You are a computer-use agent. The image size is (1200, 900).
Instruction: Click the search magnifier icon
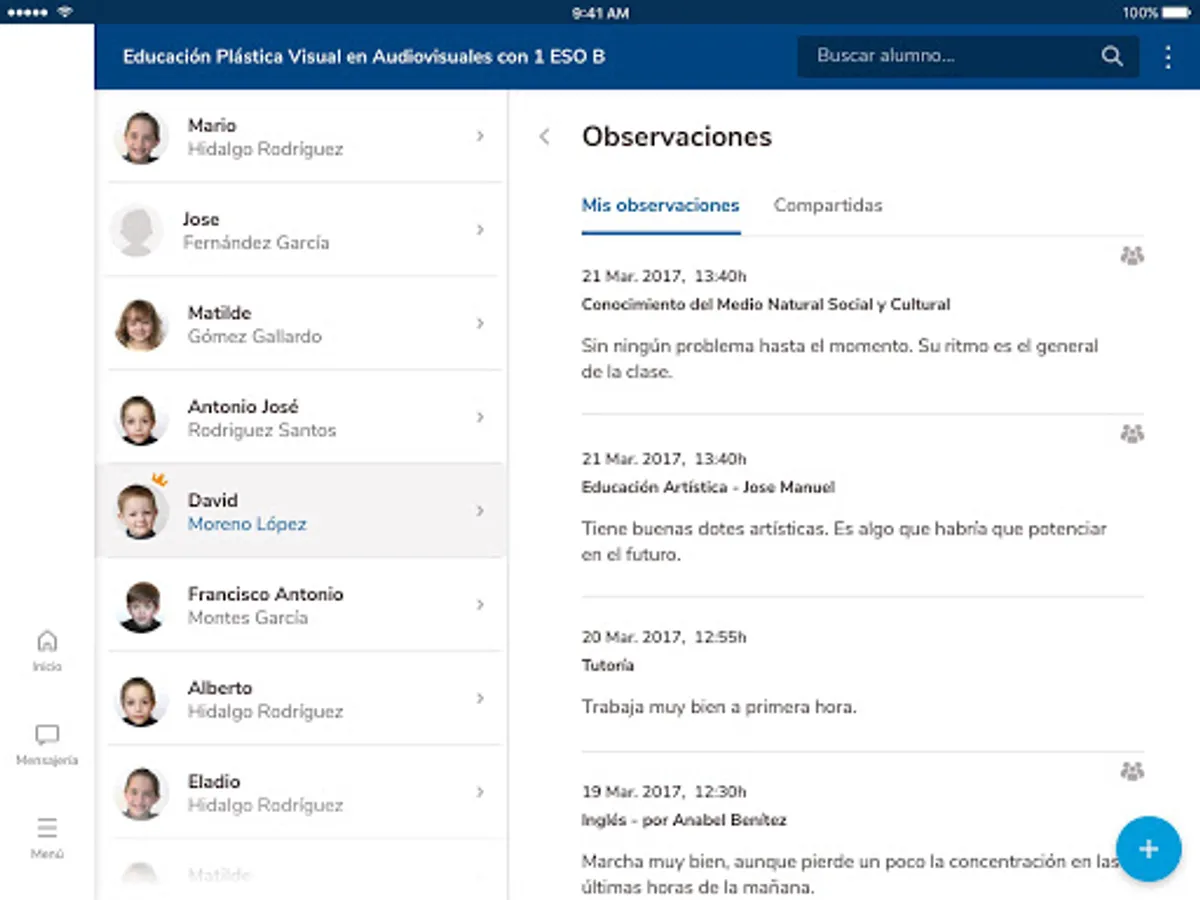tap(1112, 57)
